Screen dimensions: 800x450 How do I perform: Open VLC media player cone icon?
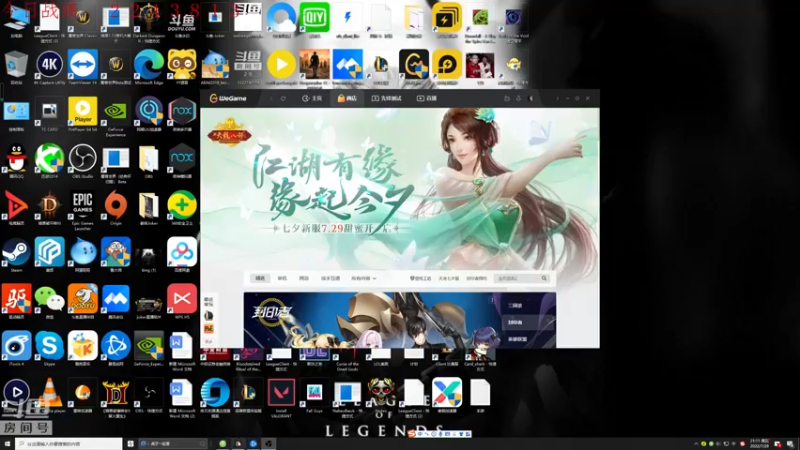49,395
